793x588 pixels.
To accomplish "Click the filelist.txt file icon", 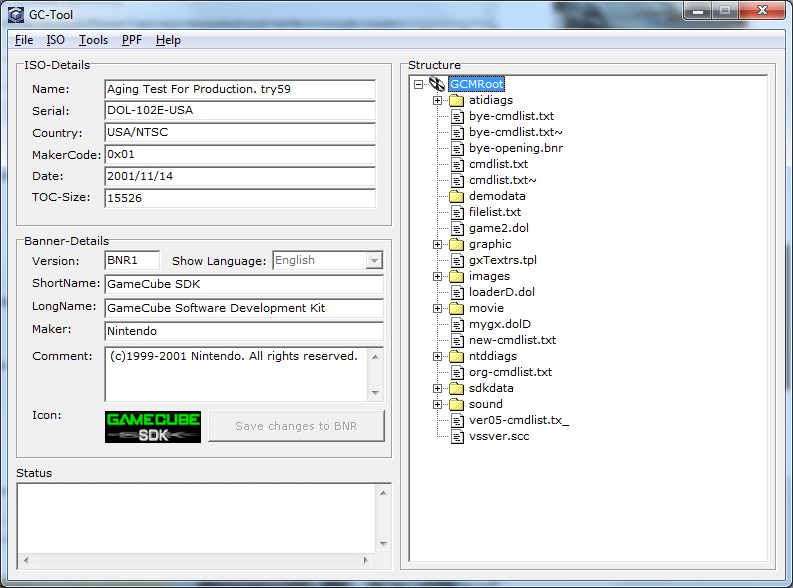I will (x=457, y=213).
